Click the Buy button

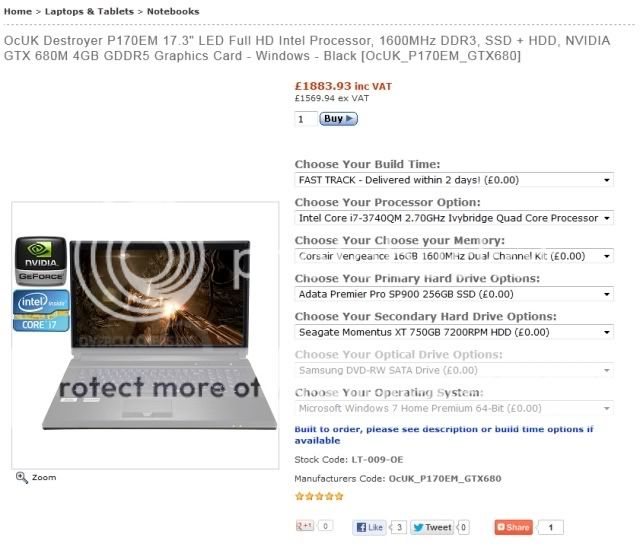[x=338, y=119]
